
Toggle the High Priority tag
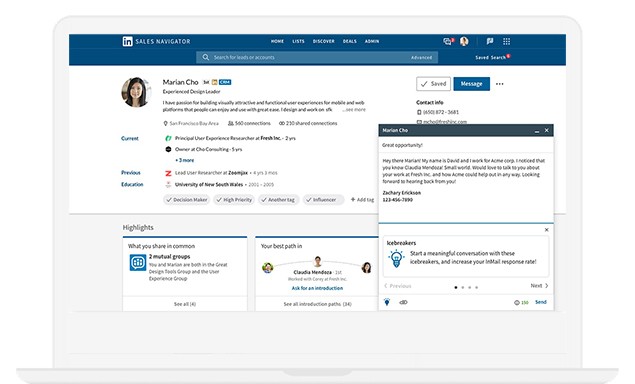234,200
